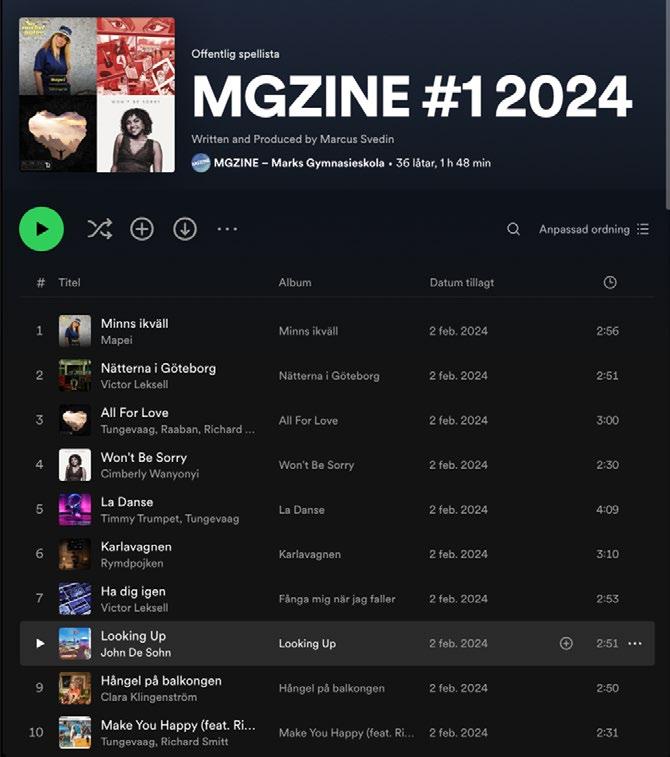Click Hångel på balkongen cover thumbnail
The image size is (670, 757).
pos(75,688)
